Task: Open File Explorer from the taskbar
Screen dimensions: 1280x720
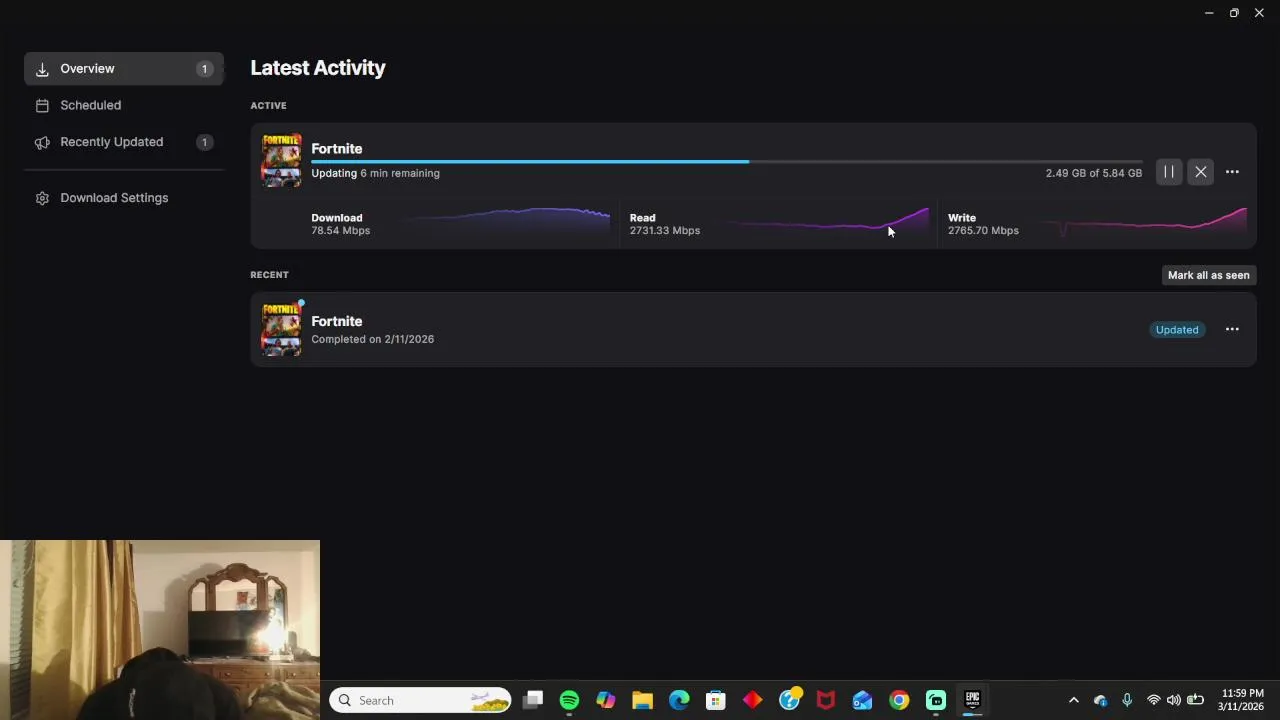Action: click(642, 700)
